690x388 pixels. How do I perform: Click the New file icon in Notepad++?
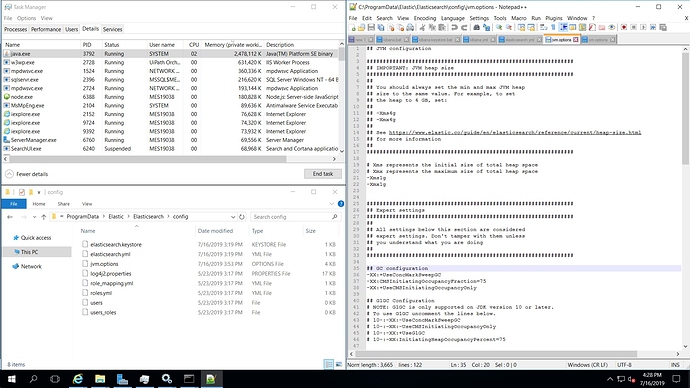click(x=352, y=27)
